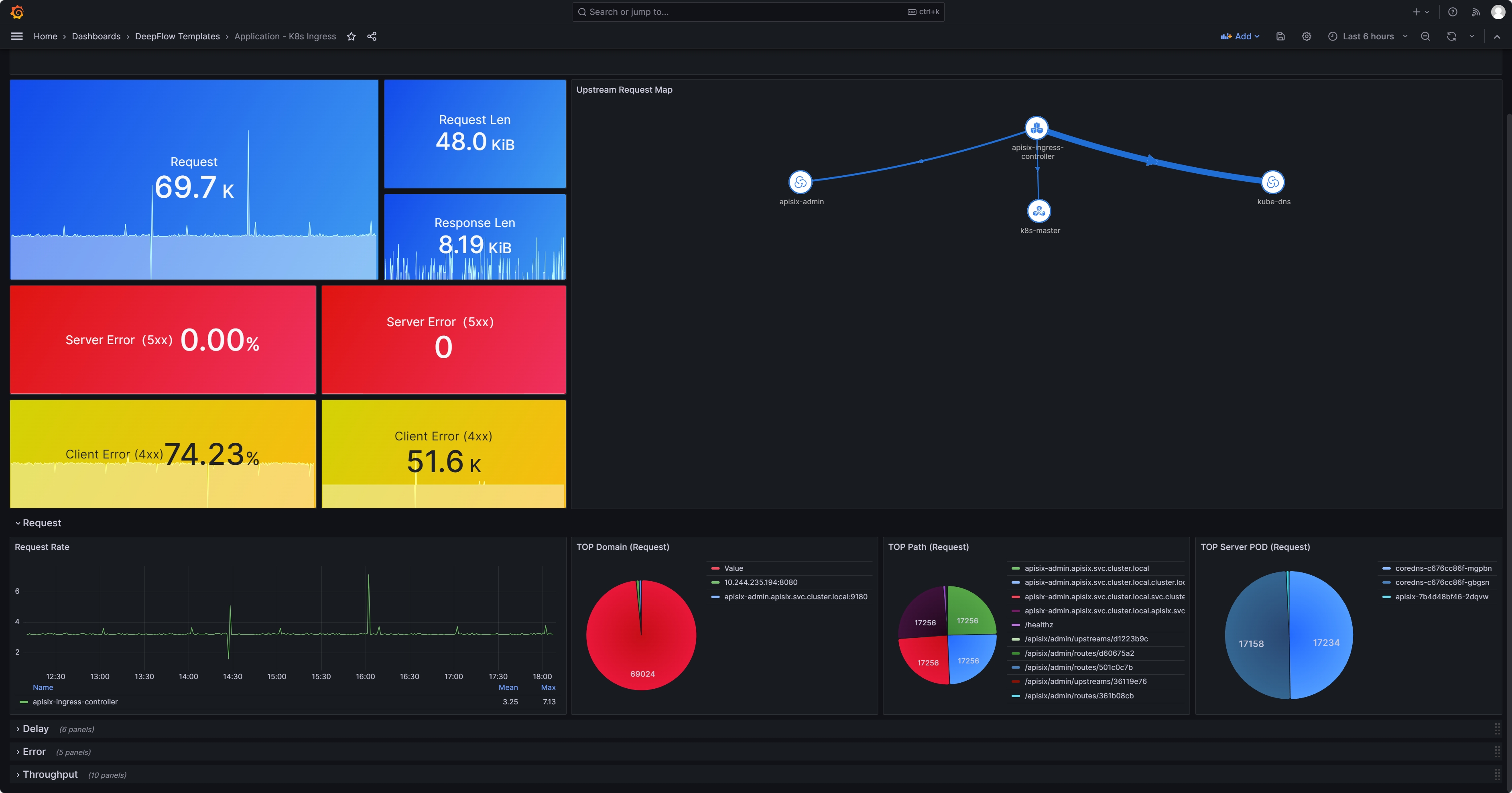Click the kube-dns node in map

pyautogui.click(x=1272, y=183)
